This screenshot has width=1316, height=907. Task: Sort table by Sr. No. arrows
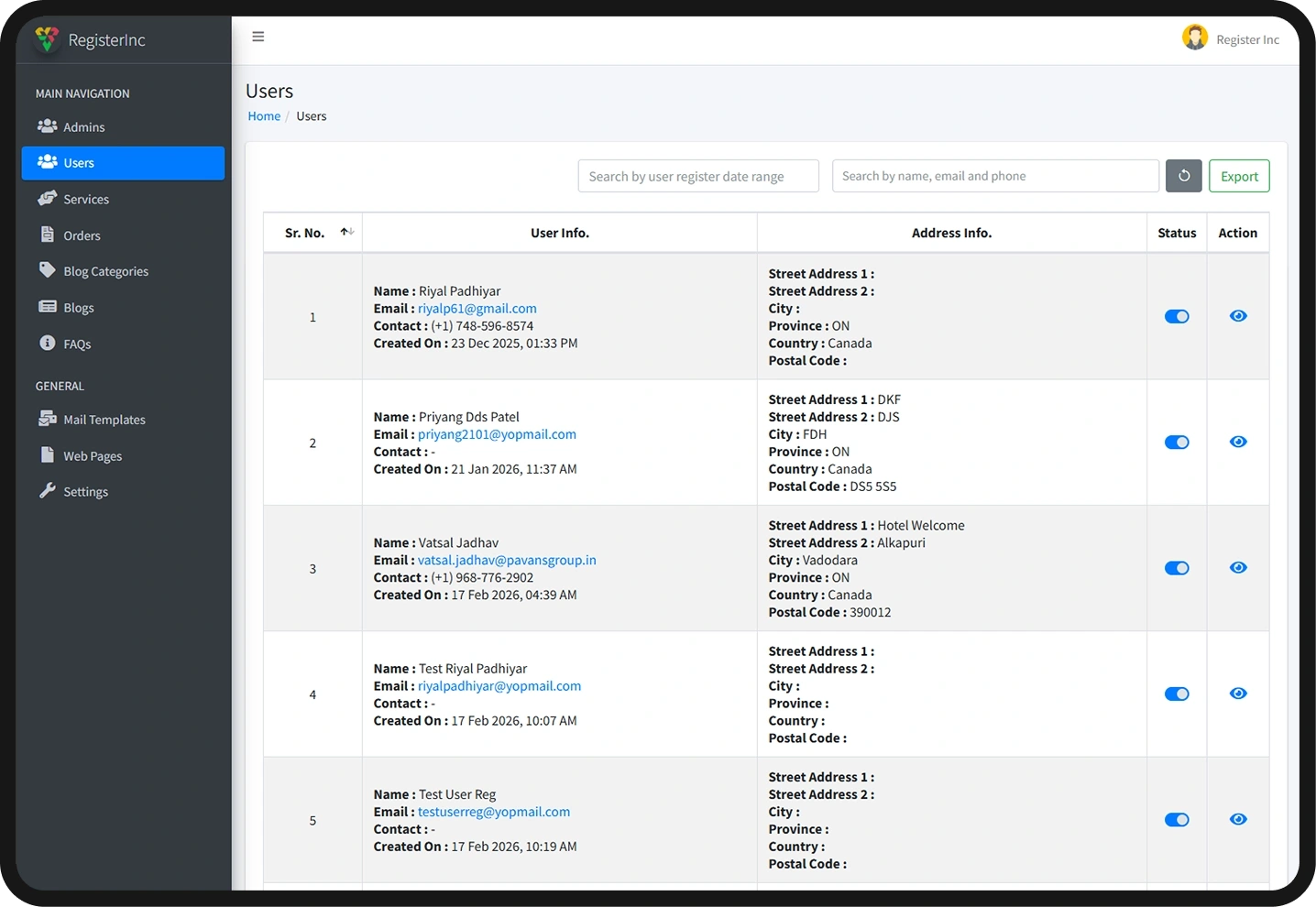coord(346,232)
